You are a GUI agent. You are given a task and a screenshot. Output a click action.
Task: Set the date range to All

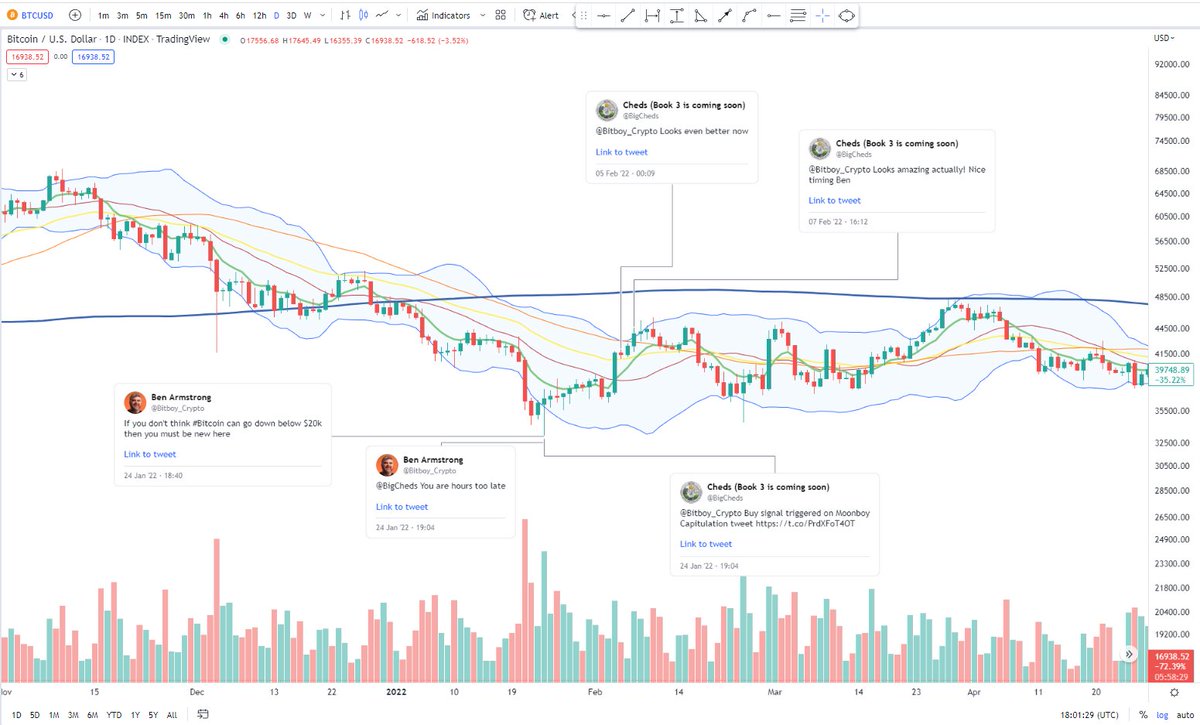[x=172, y=715]
